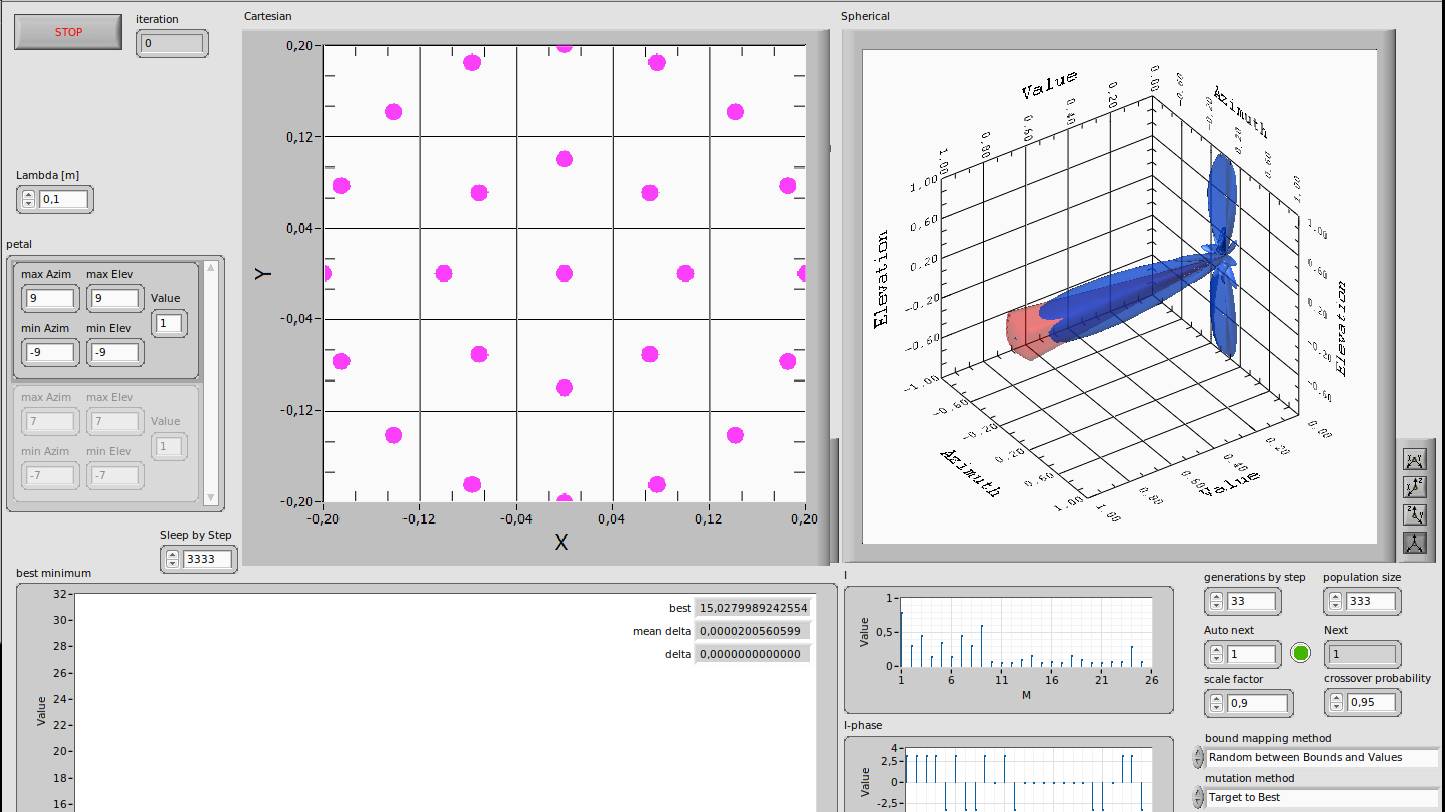Screen dimensions: 1445x812
Task: Click the green Auto next LED indicator
Action: (x=1300, y=653)
